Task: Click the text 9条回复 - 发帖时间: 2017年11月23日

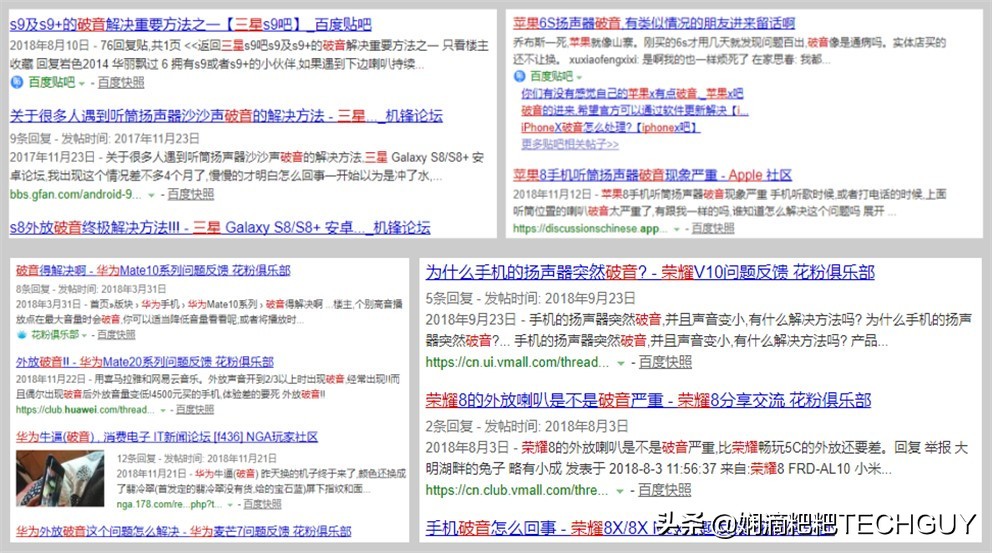Action: 104,139
